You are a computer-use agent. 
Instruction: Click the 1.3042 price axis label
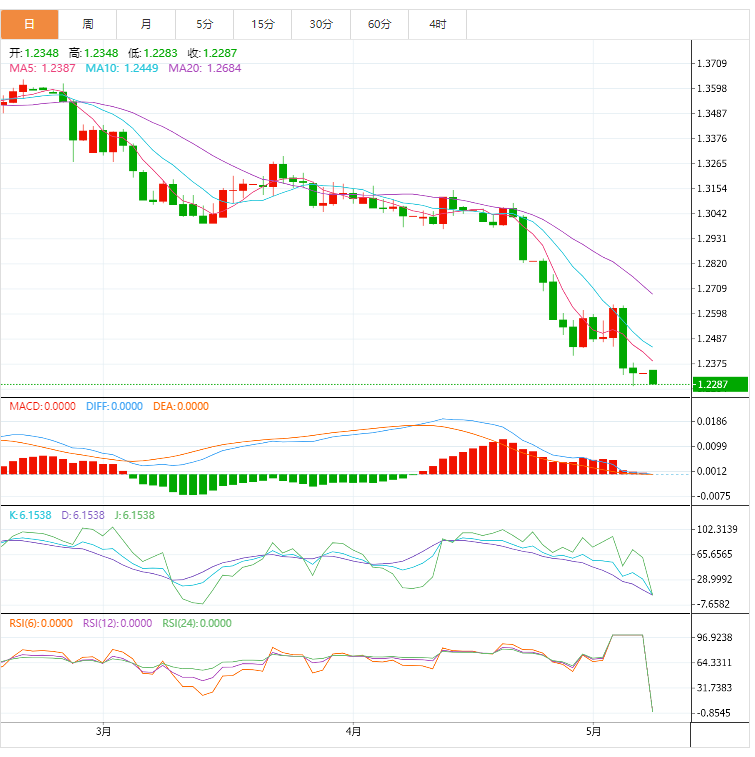click(712, 213)
